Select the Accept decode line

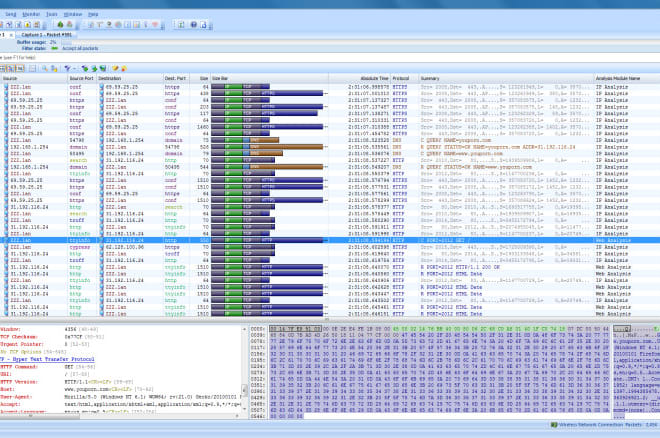(x=121, y=404)
